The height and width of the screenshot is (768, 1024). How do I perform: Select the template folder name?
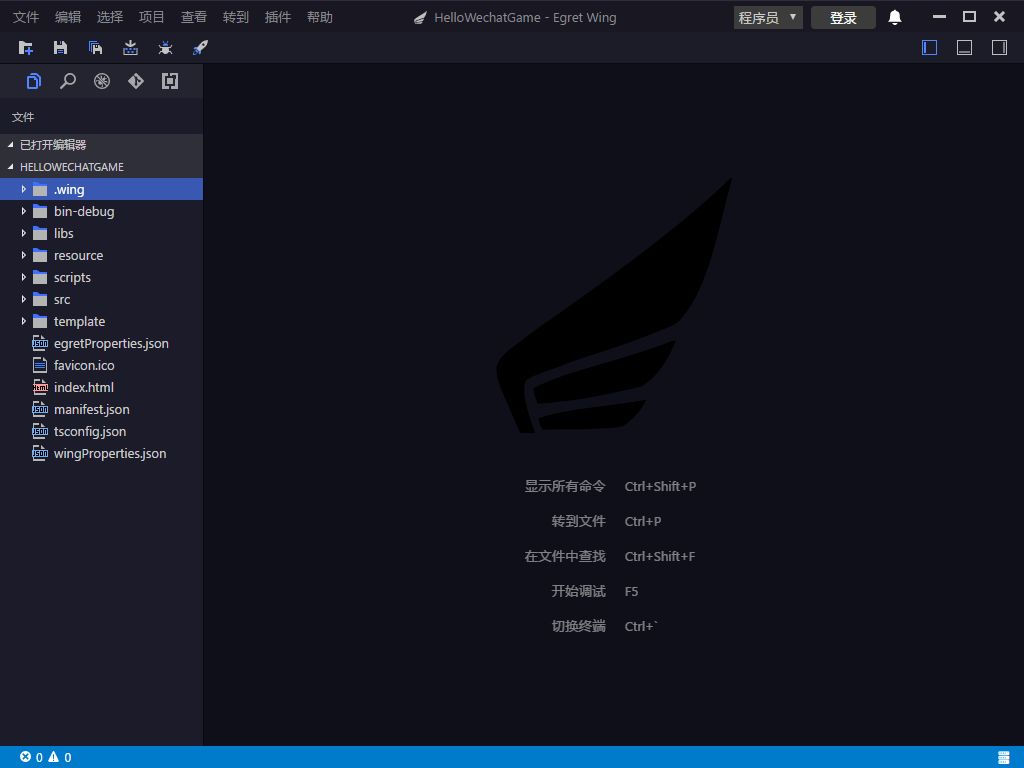click(80, 321)
